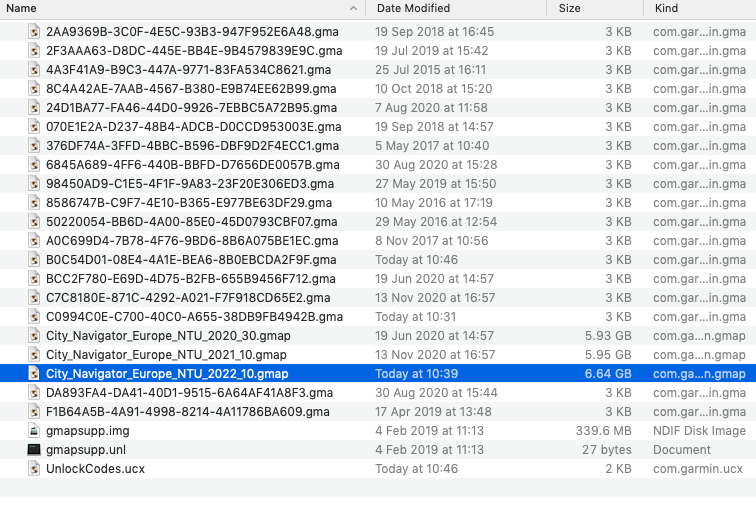Viewport: 756px width, 506px height.
Task: Click the file icon for 4A3F41A9-B9C3-447A-9771-83FA534C8621.gma
Action: [x=34, y=70]
